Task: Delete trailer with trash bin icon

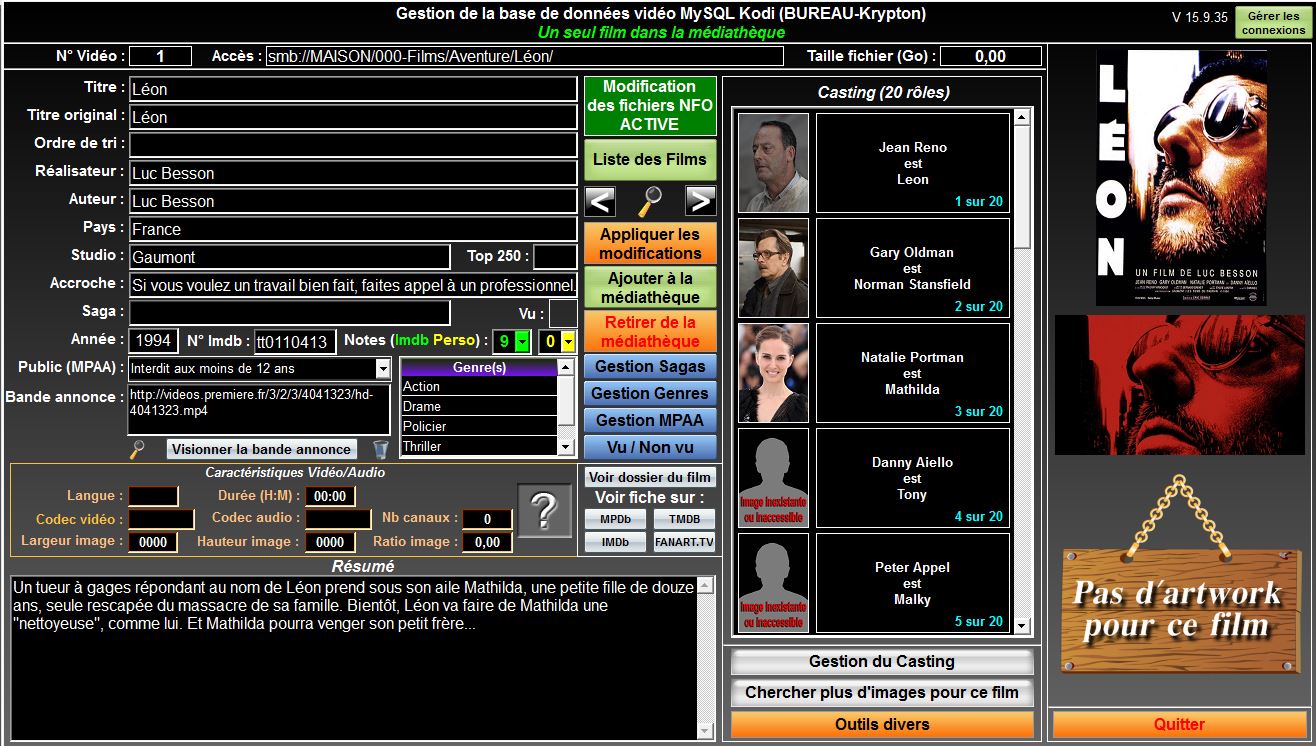Action: point(380,450)
